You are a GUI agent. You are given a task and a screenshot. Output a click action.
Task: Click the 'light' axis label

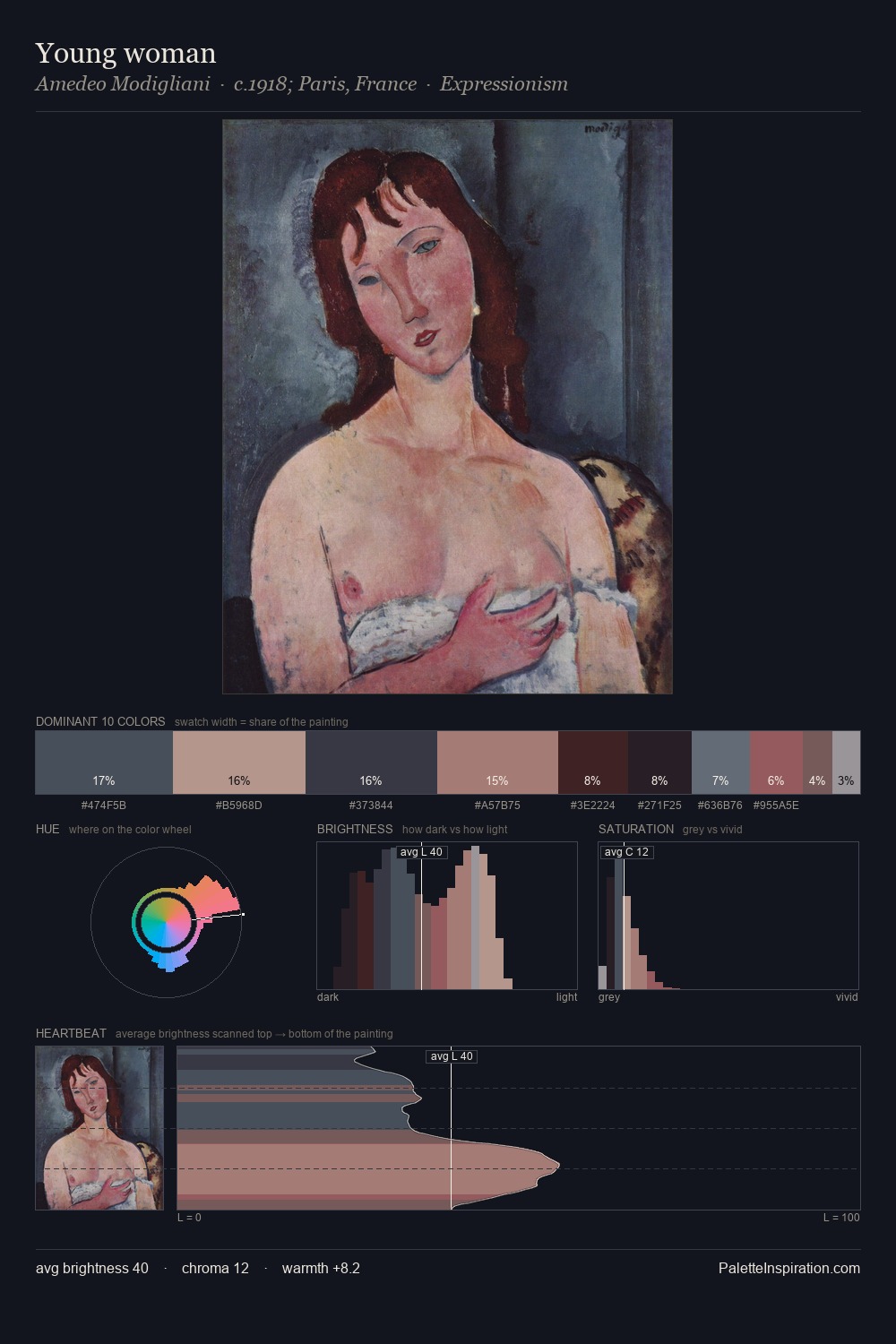coord(566,997)
